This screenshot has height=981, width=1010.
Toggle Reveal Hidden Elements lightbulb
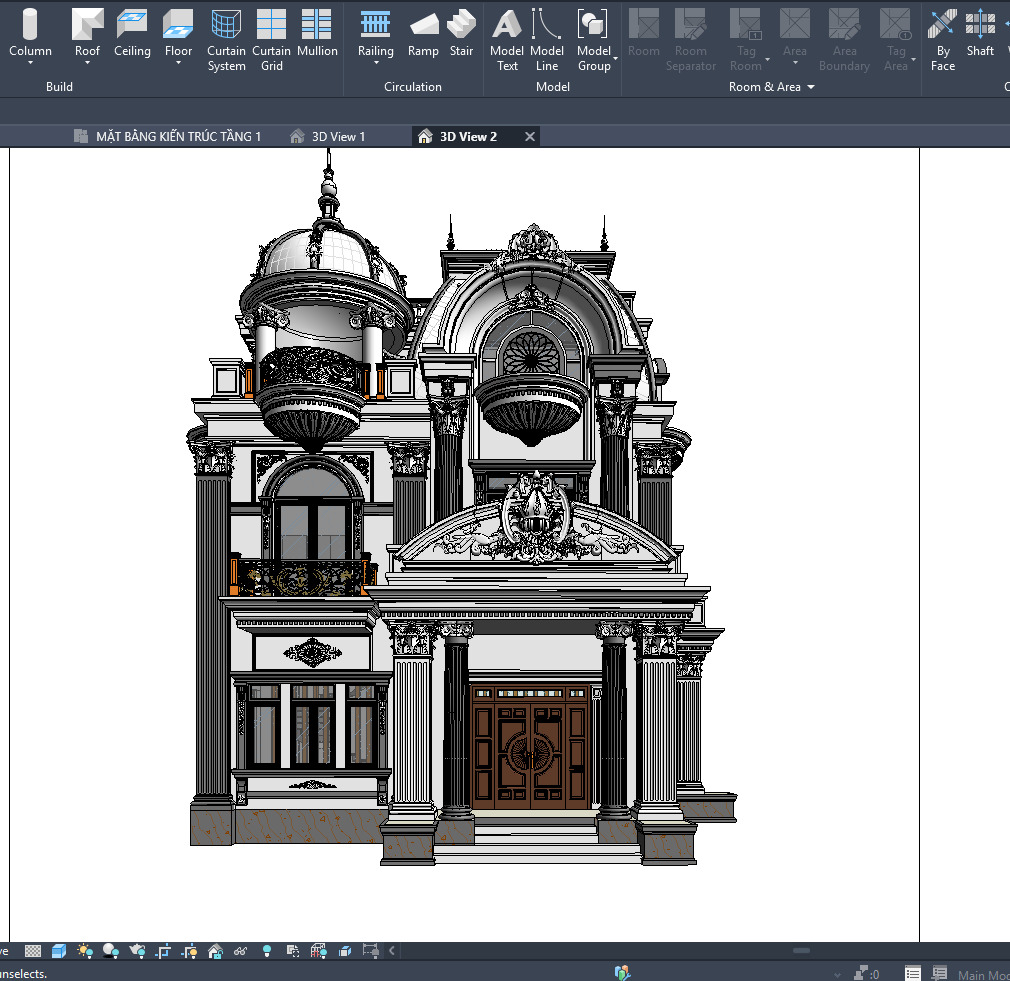pos(267,951)
